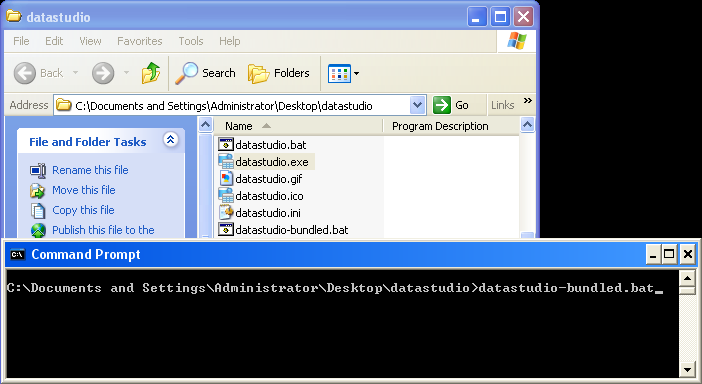Select the datastudio.gif file name
The width and height of the screenshot is (702, 384).
pos(269,179)
